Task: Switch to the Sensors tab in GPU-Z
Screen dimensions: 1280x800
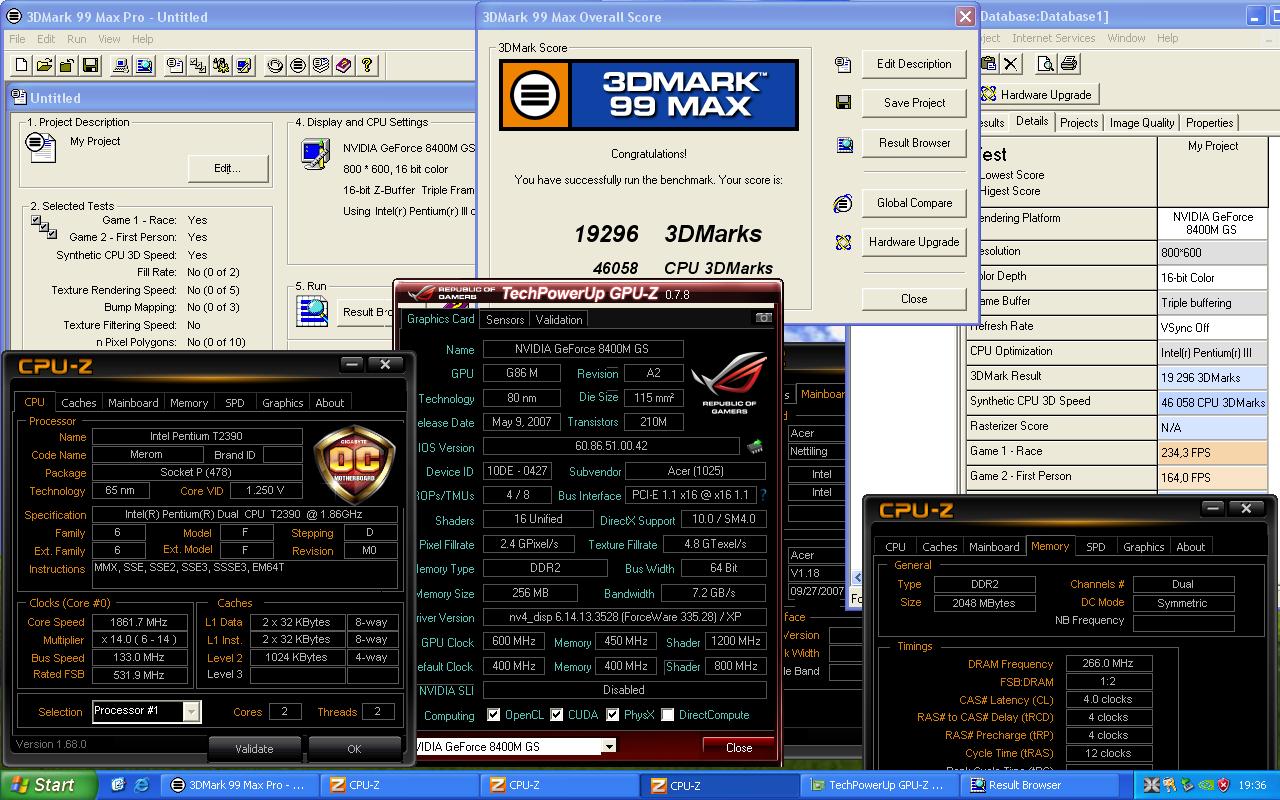Action: [504, 319]
